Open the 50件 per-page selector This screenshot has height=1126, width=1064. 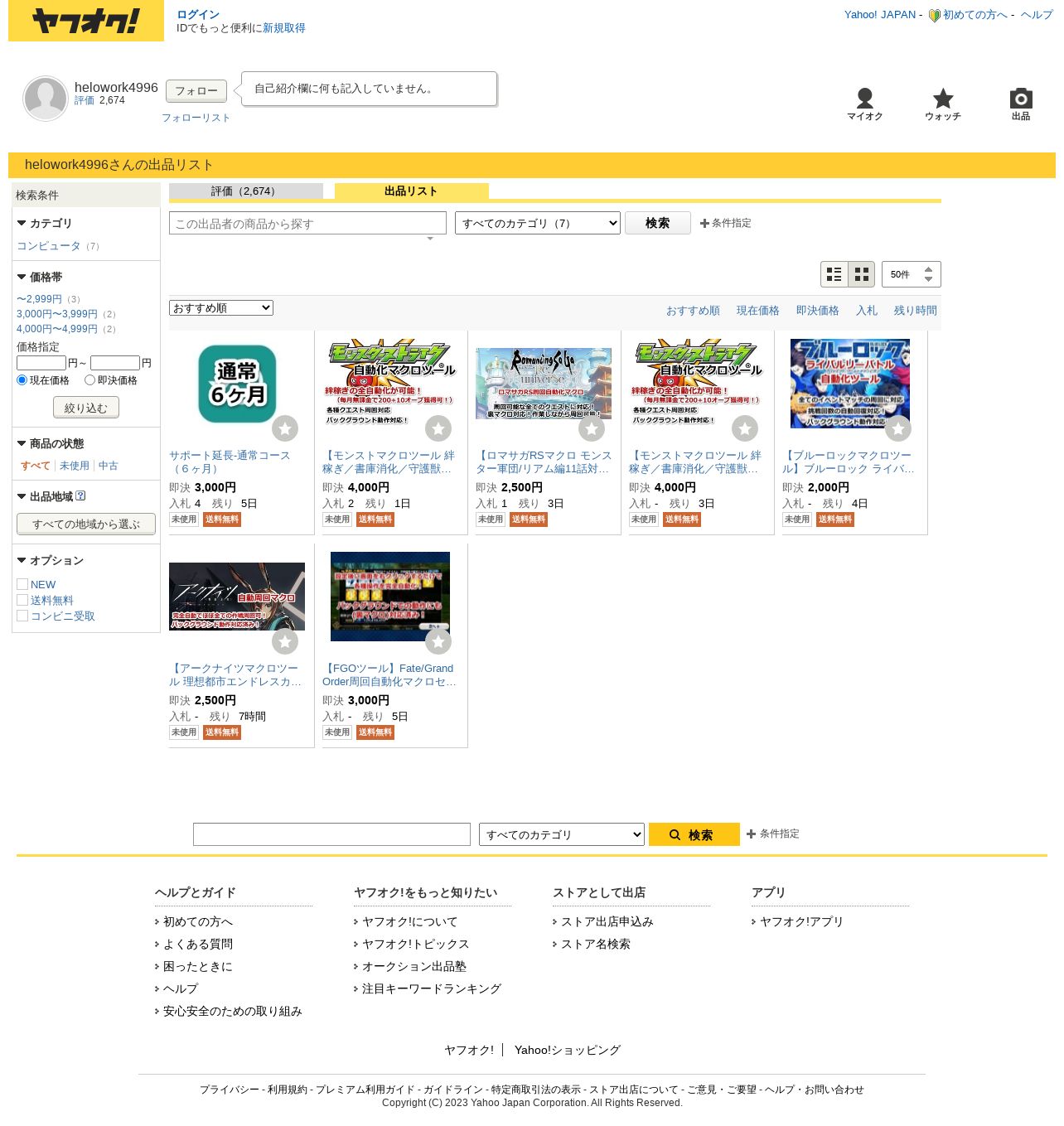tap(912, 274)
